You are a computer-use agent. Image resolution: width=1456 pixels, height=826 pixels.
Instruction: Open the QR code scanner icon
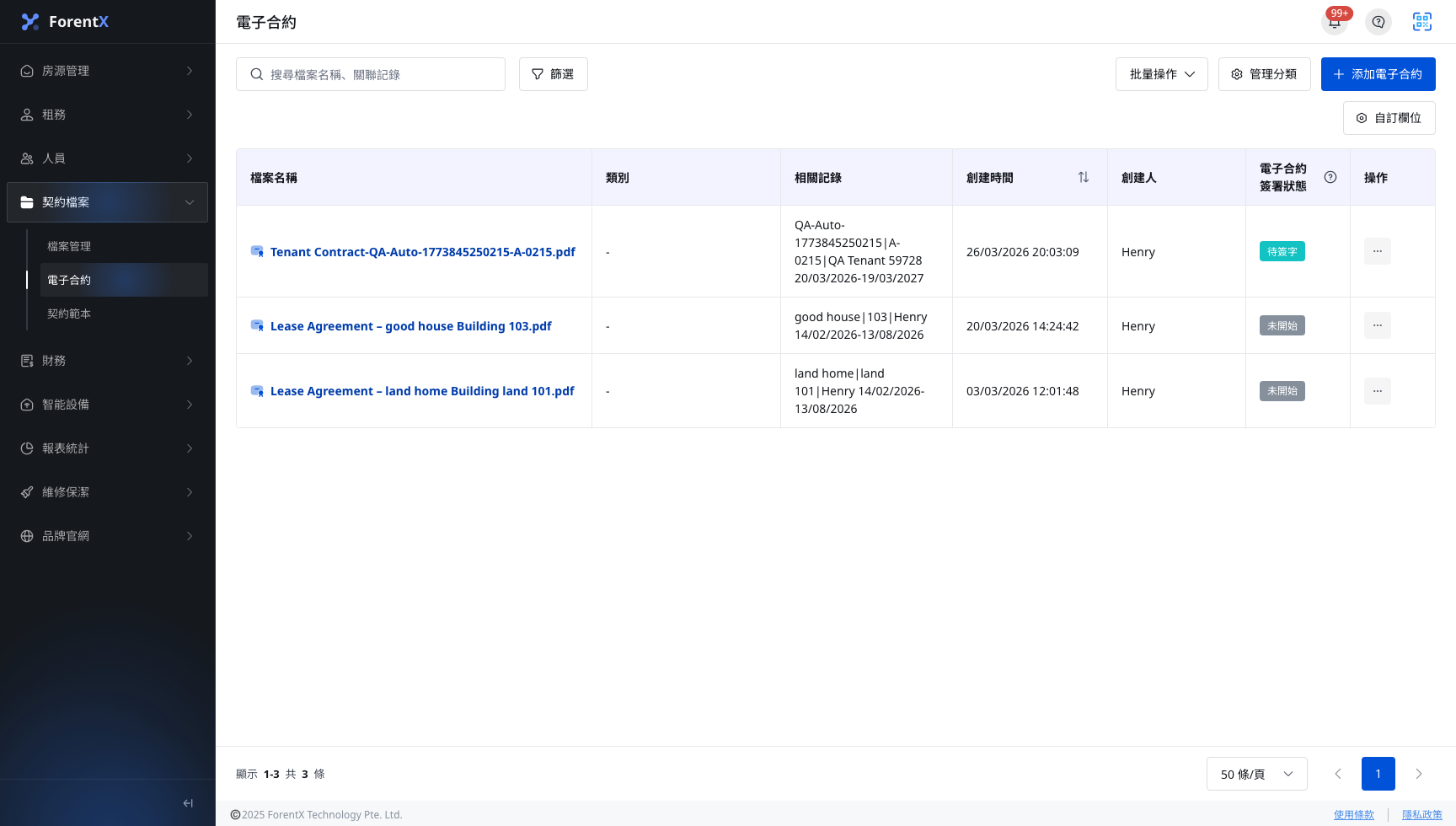1422,22
